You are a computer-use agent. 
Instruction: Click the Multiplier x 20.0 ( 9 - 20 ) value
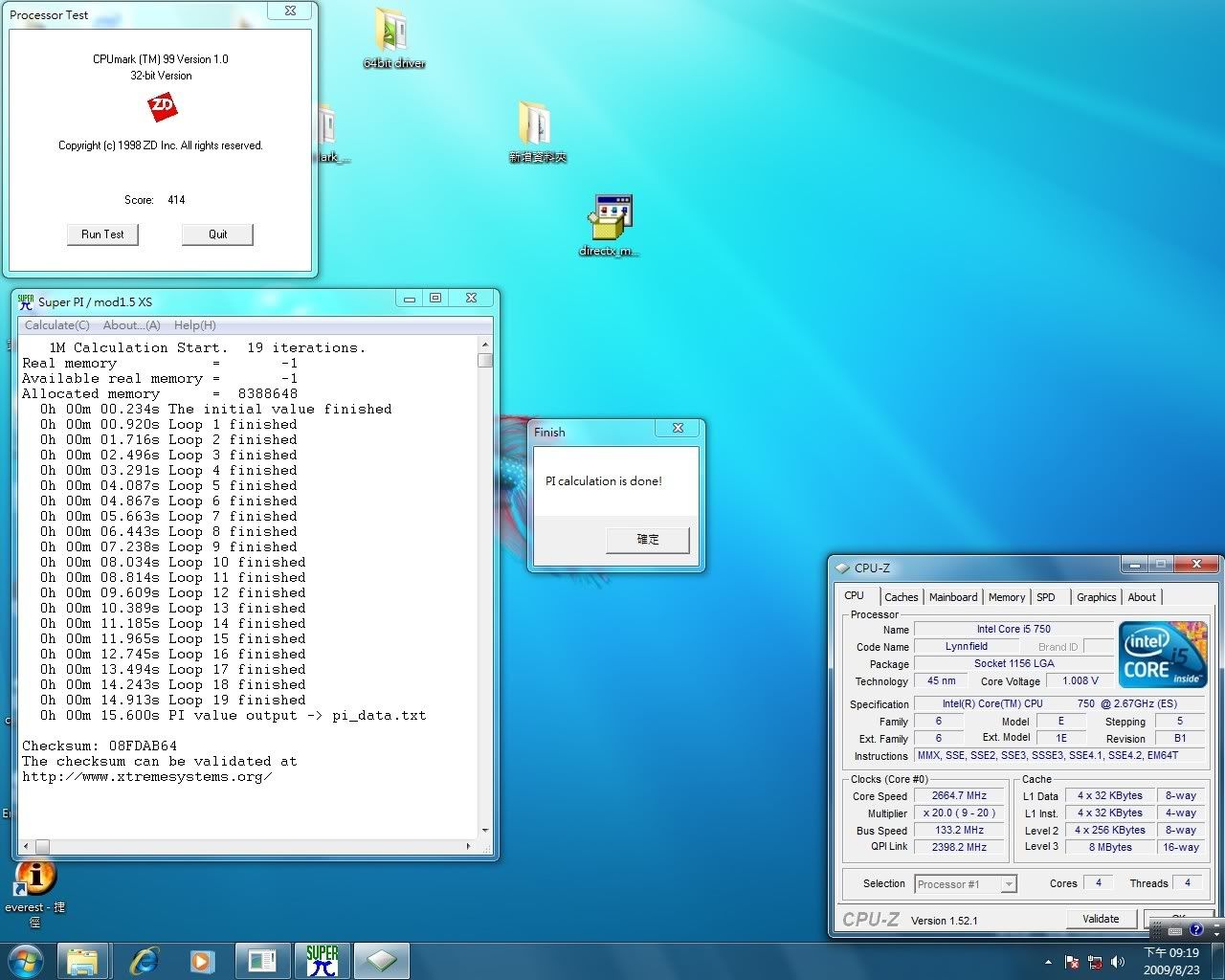[x=959, y=813]
